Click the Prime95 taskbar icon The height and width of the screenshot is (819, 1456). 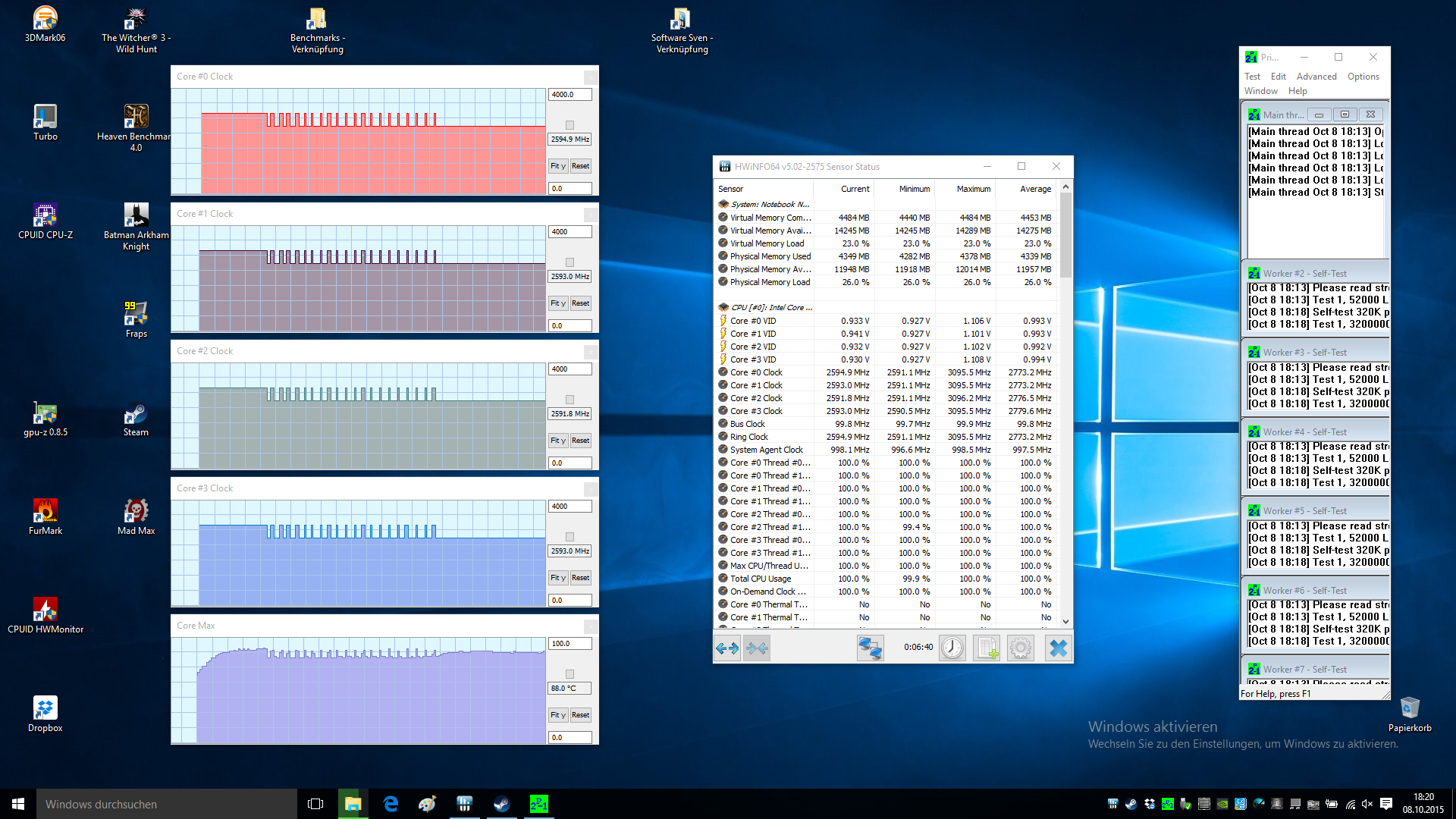539,804
